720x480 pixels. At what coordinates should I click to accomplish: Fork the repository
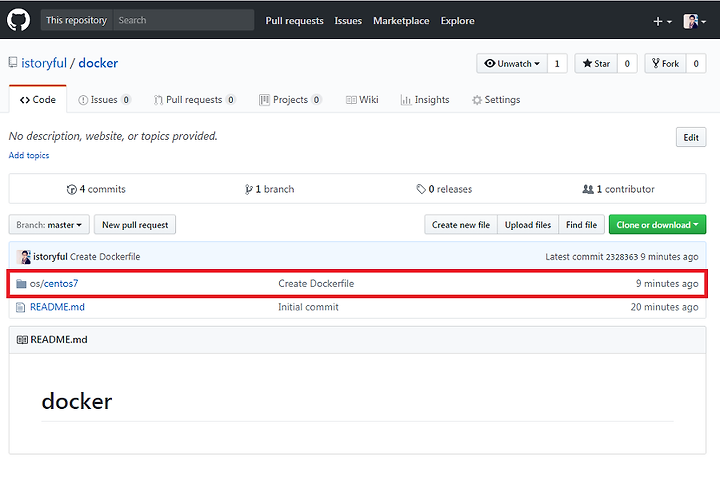pyautogui.click(x=665, y=63)
